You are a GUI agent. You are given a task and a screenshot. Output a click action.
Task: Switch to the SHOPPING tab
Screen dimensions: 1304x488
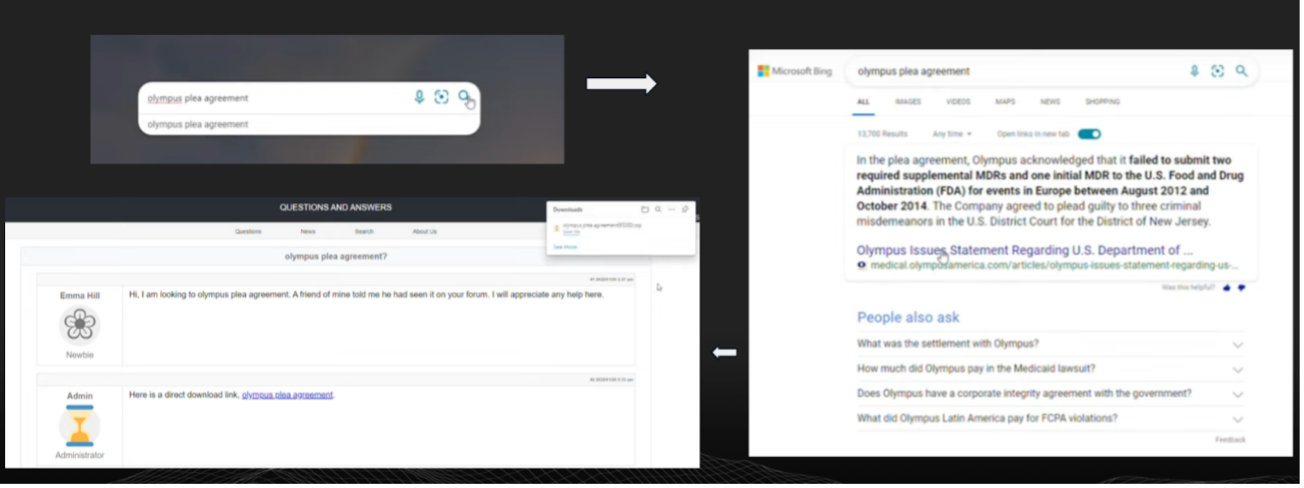(1103, 102)
